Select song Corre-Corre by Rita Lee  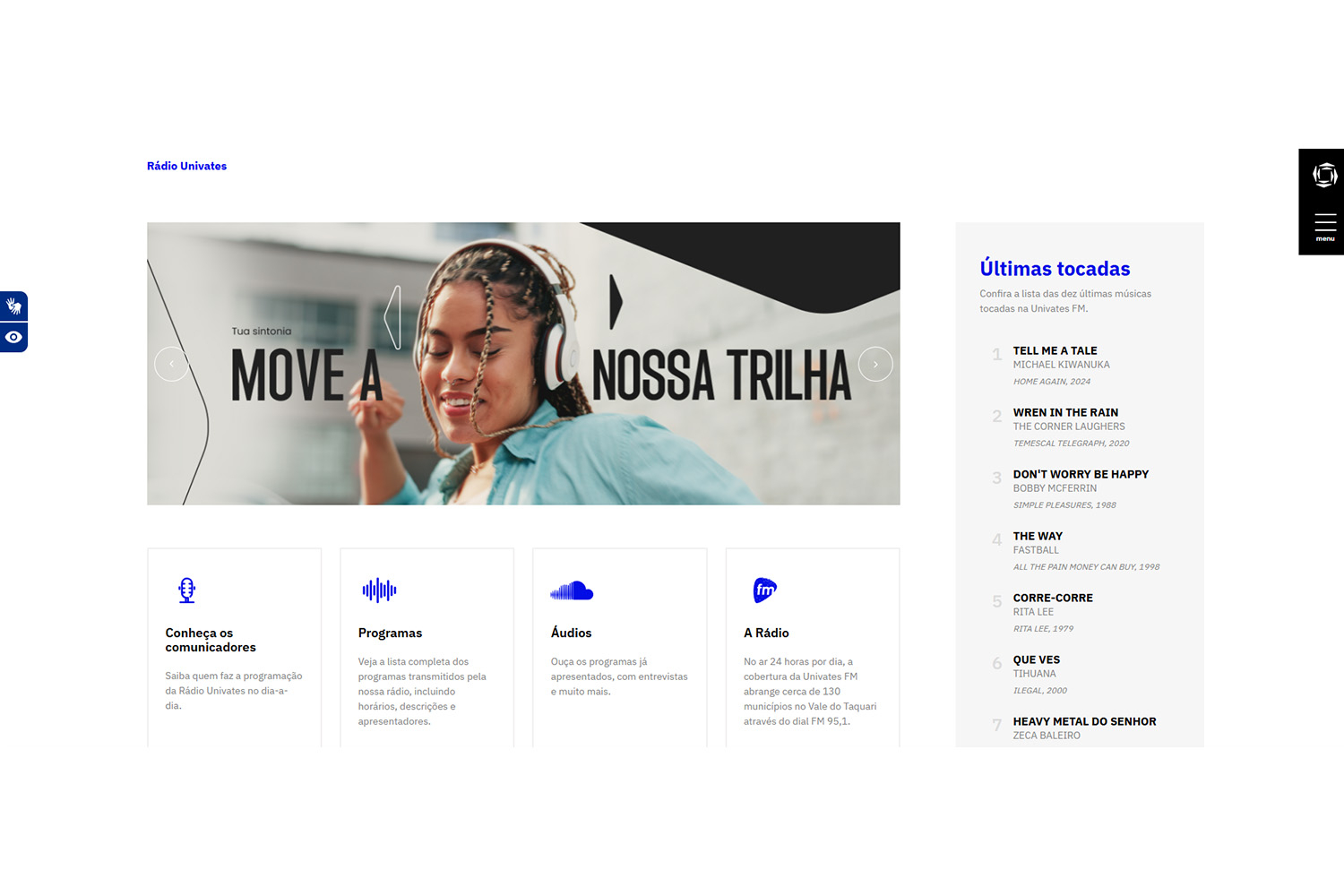(1053, 598)
